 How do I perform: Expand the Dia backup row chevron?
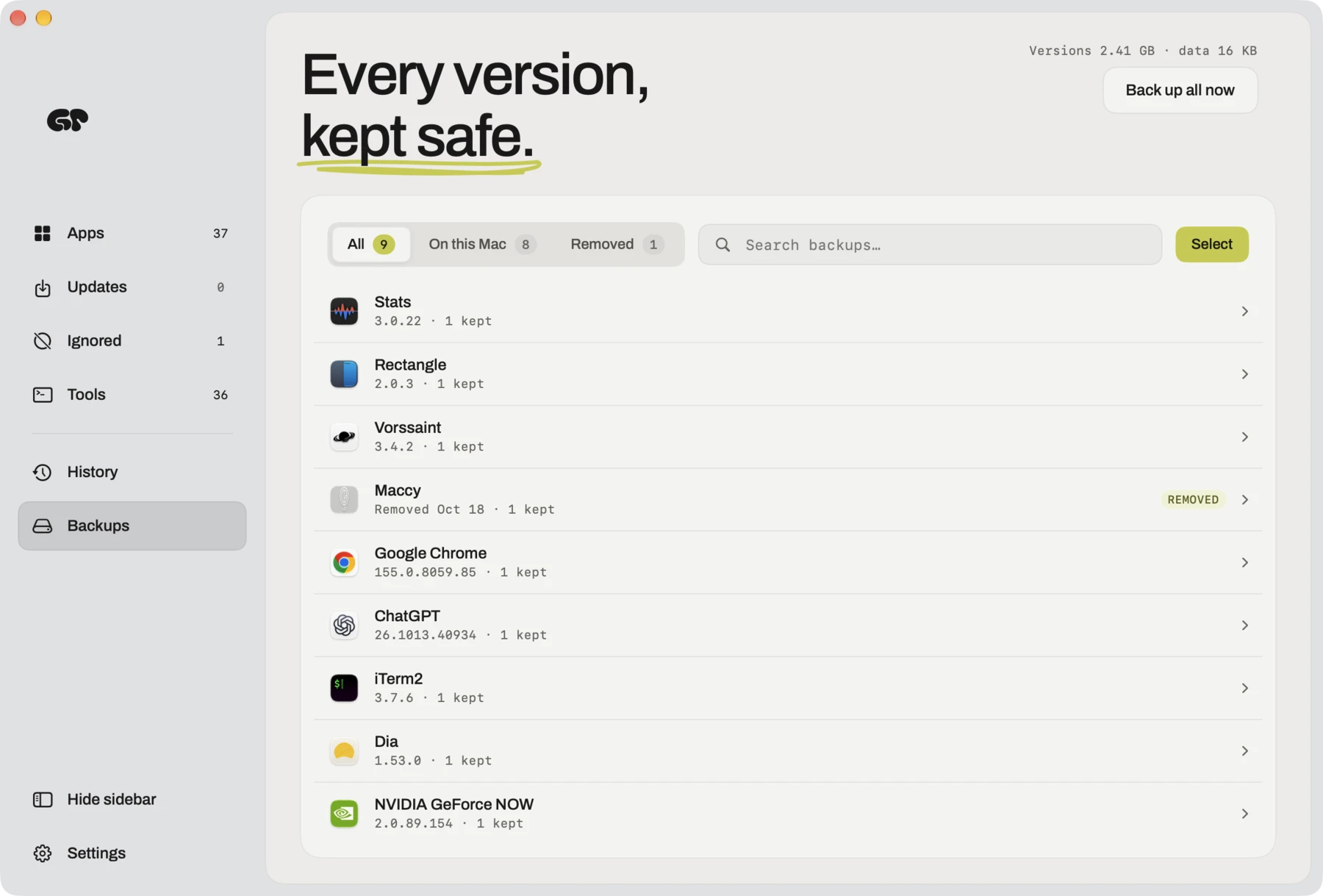point(1245,751)
